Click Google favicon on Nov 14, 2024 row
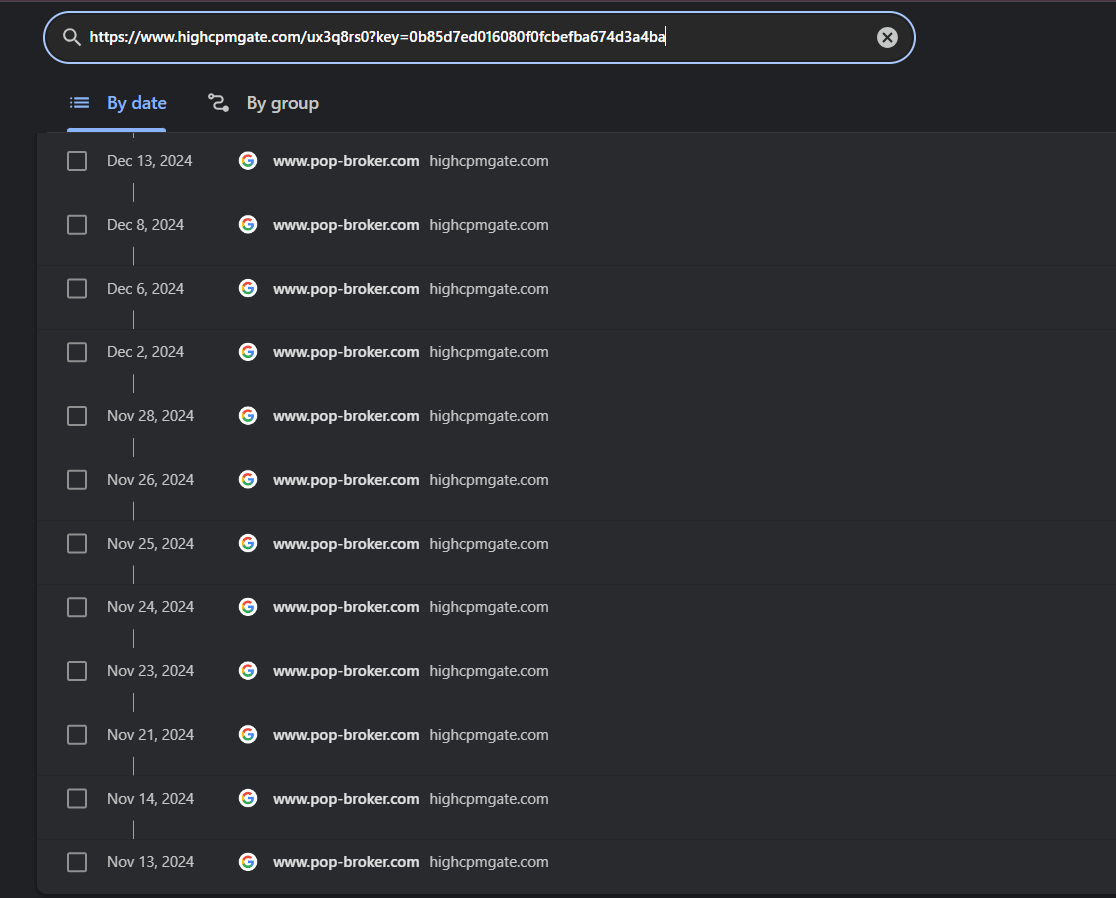This screenshot has width=1116, height=898. pyautogui.click(x=248, y=798)
